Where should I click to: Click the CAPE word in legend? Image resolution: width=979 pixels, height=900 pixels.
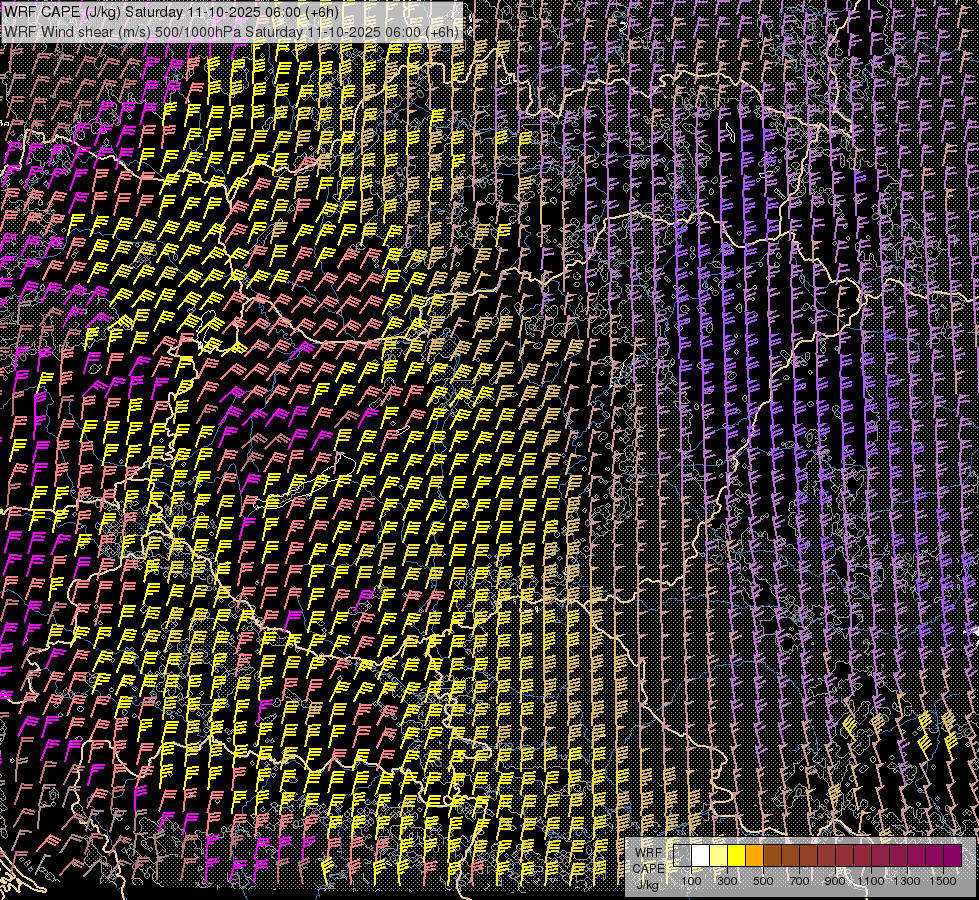point(648,869)
